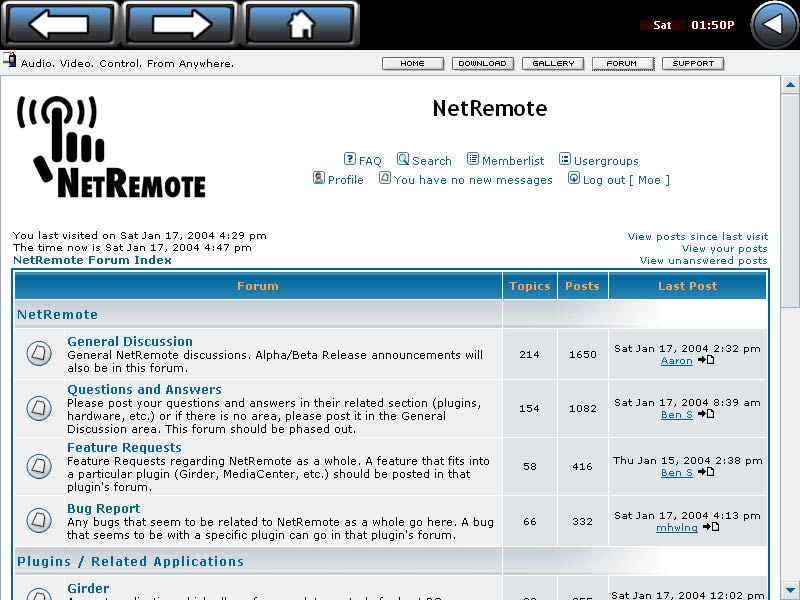The height and width of the screenshot is (600, 800).
Task: Click the Last Post column header
Action: 687,286
